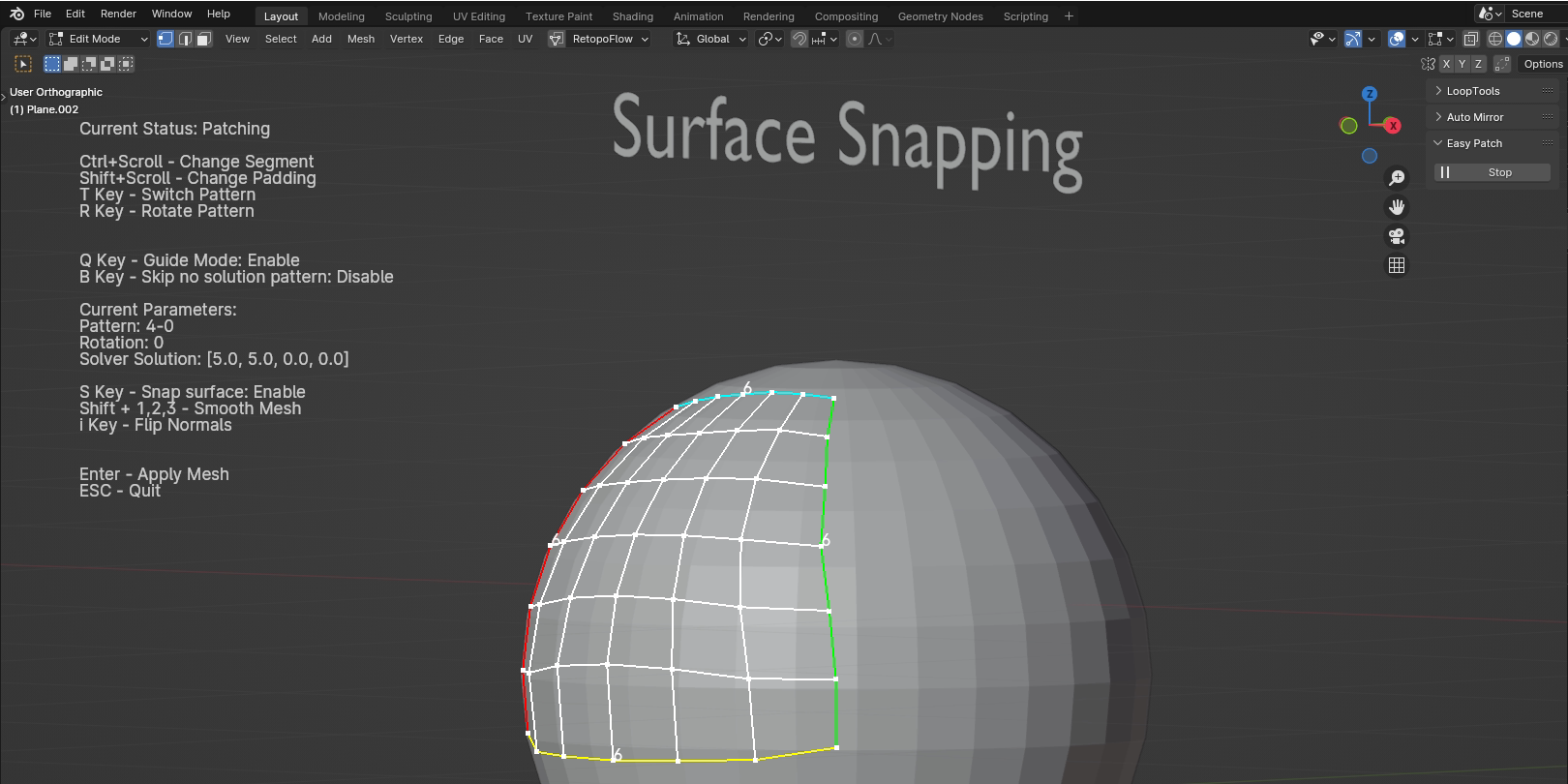Screen dimensions: 1568x784
Task: Open the Mesh menu
Action: (360, 39)
